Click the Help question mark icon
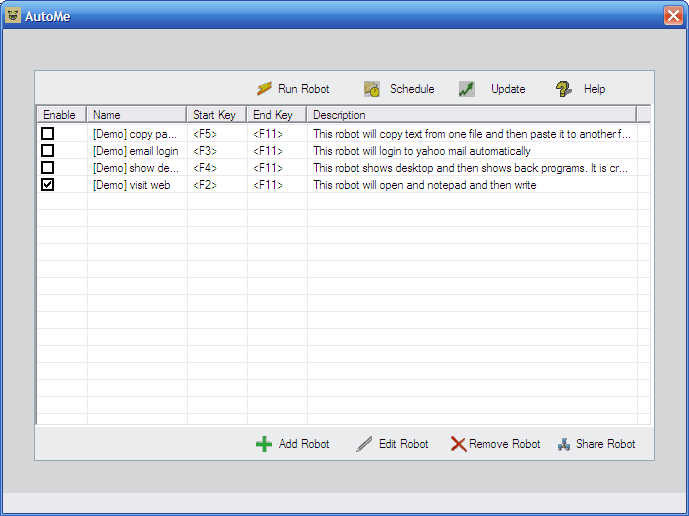This screenshot has width=689, height=516. pos(563,89)
